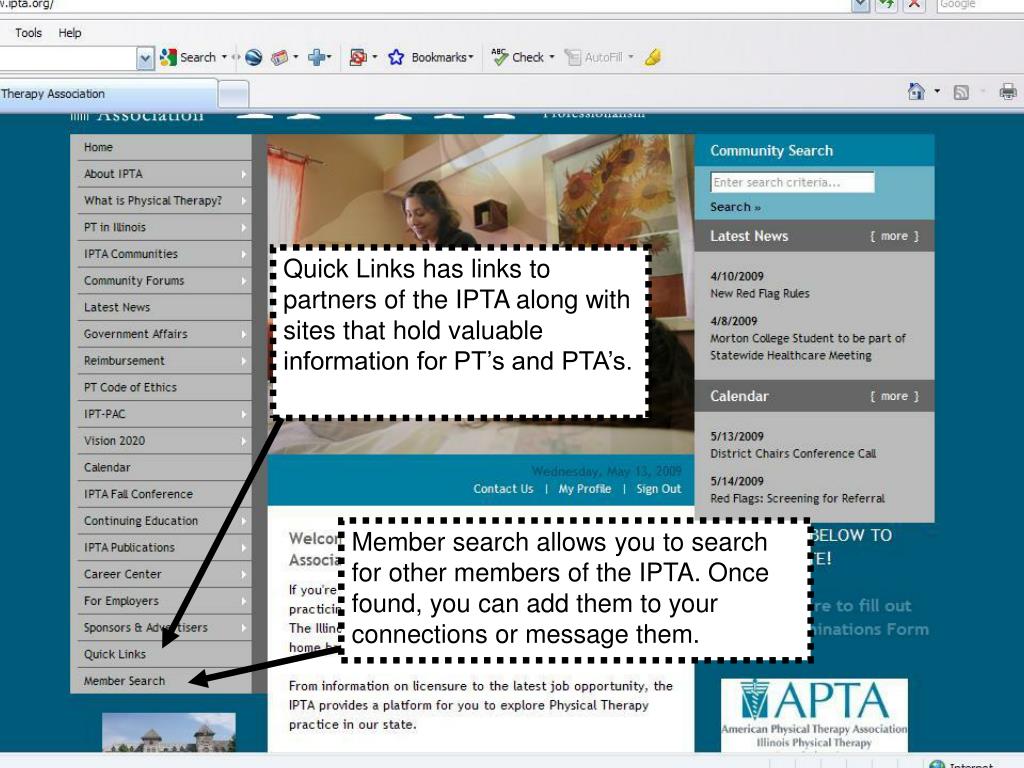The image size is (1024, 768).
Task: Click the printer icon
Action: click(1008, 91)
